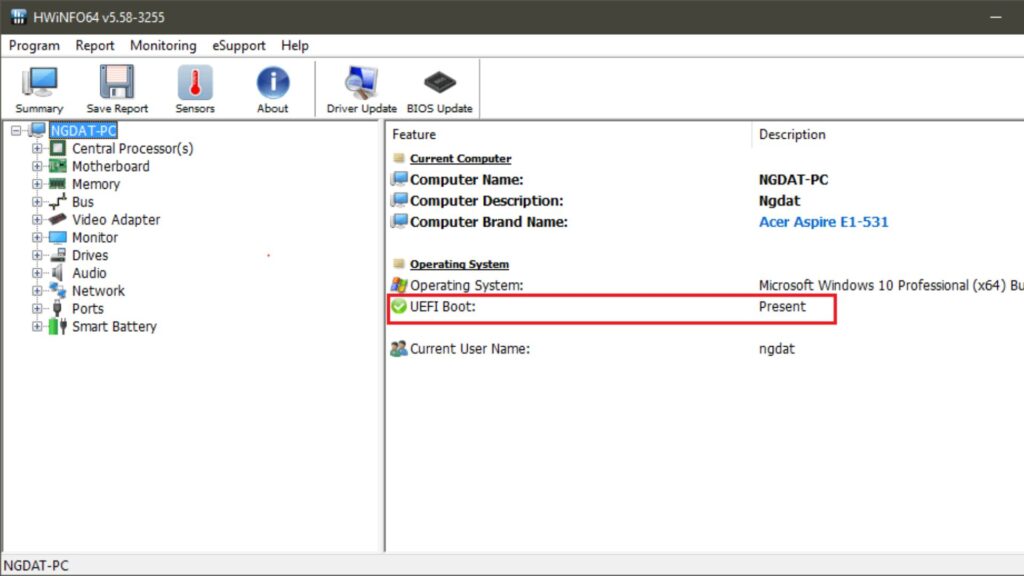This screenshot has width=1024, height=576.
Task: Select the Video Adapter icon
Action: 58,219
